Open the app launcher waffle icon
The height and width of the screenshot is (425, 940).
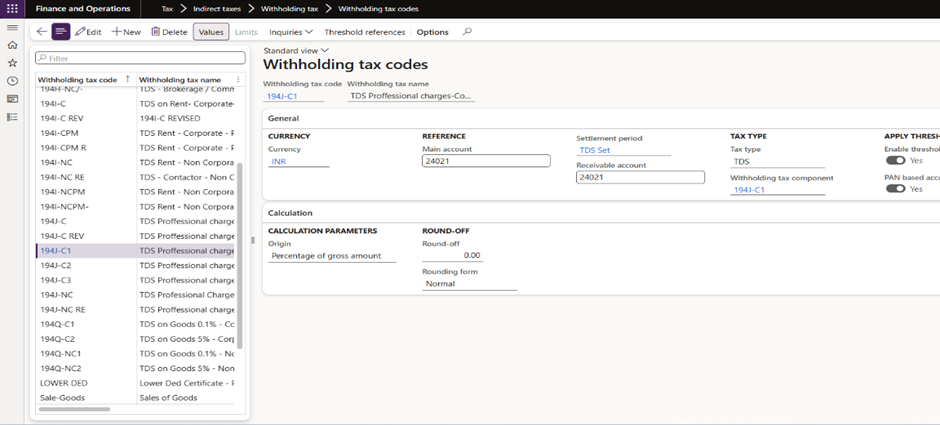(11, 9)
